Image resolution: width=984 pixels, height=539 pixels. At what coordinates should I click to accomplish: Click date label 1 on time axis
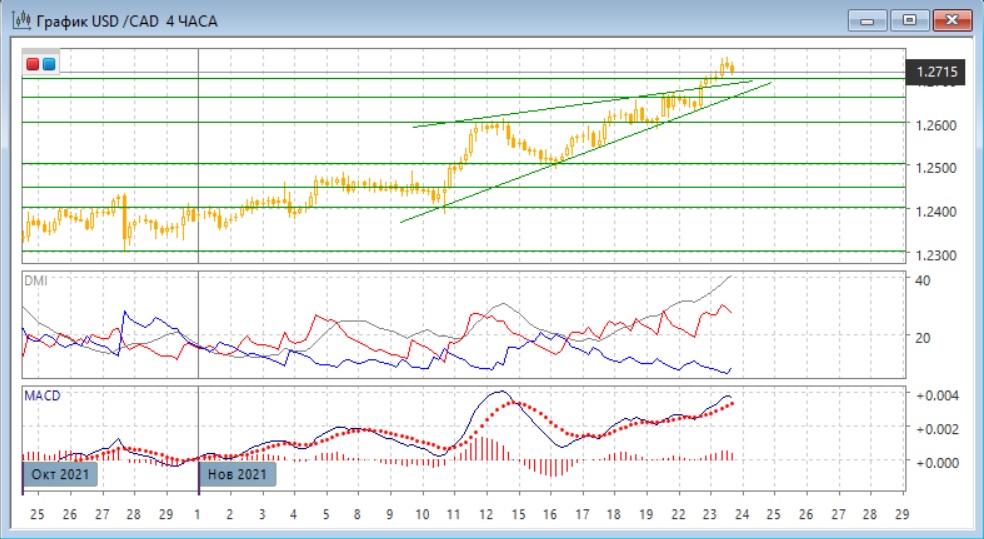(x=198, y=515)
